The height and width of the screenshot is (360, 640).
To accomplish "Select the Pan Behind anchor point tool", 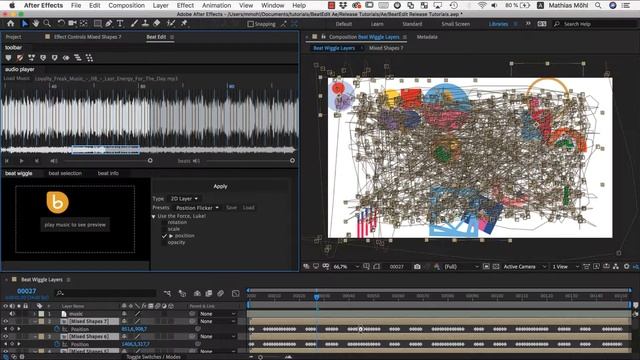I will click(84, 24).
